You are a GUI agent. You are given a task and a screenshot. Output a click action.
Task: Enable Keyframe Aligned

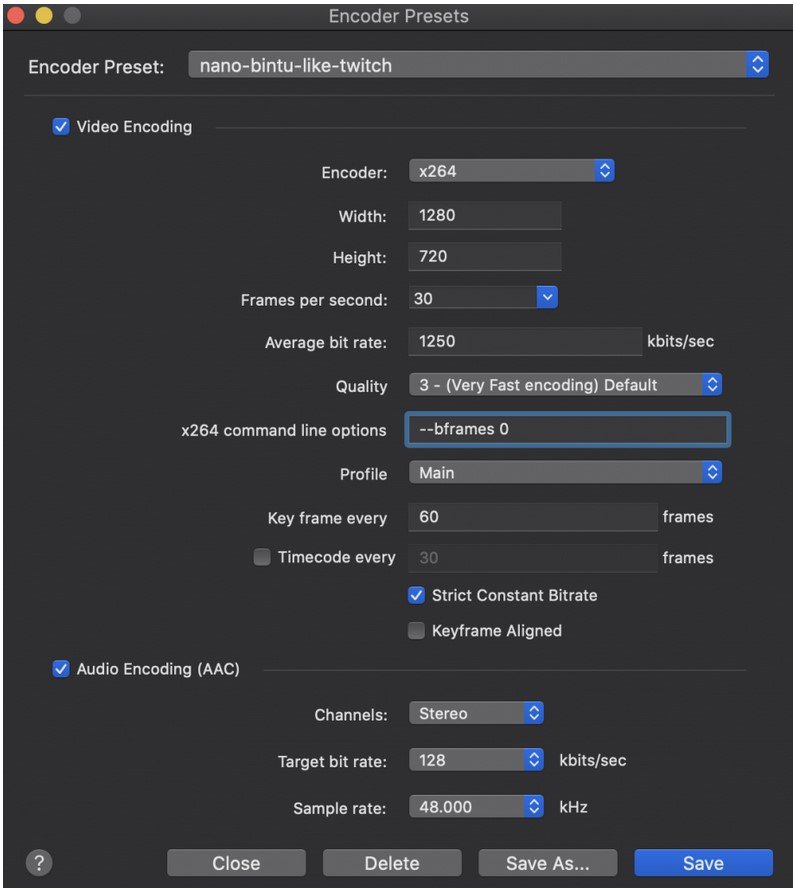click(416, 631)
